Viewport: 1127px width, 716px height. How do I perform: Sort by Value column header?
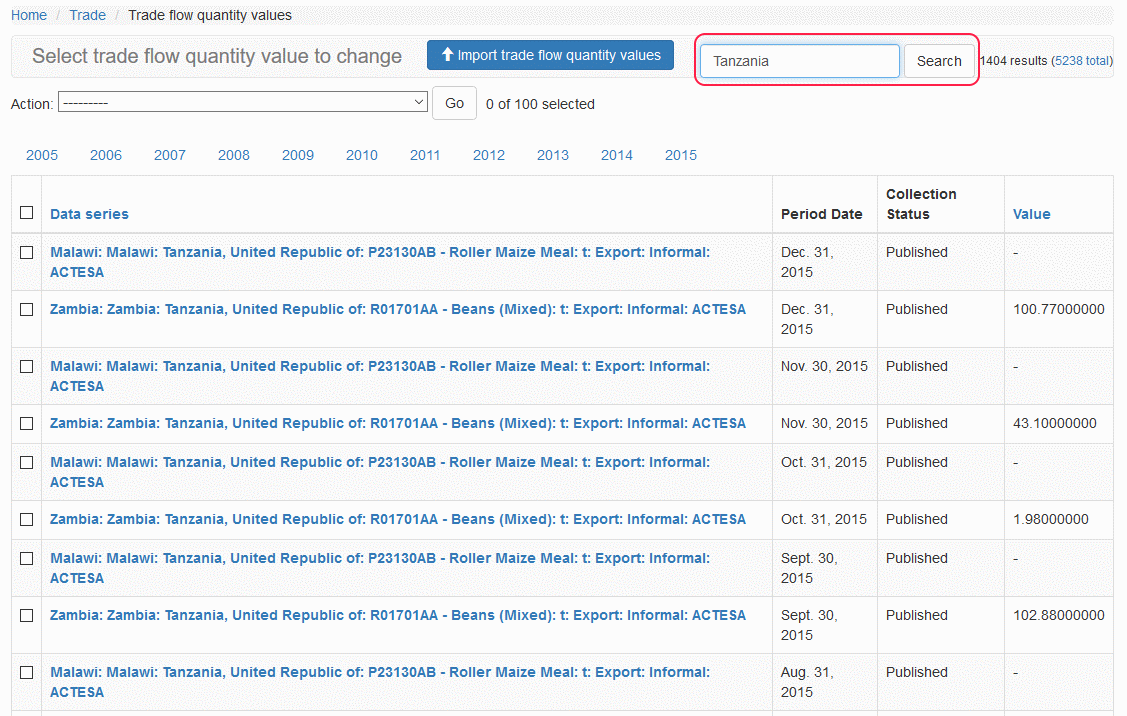coord(1031,214)
